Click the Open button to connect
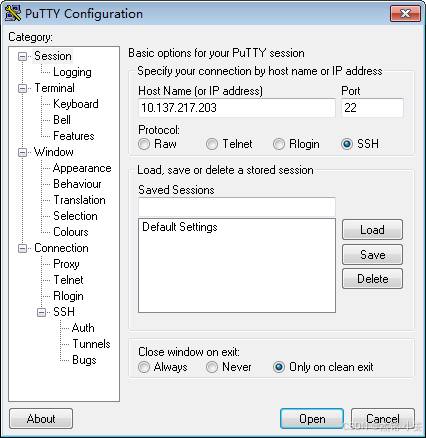 (x=312, y=419)
